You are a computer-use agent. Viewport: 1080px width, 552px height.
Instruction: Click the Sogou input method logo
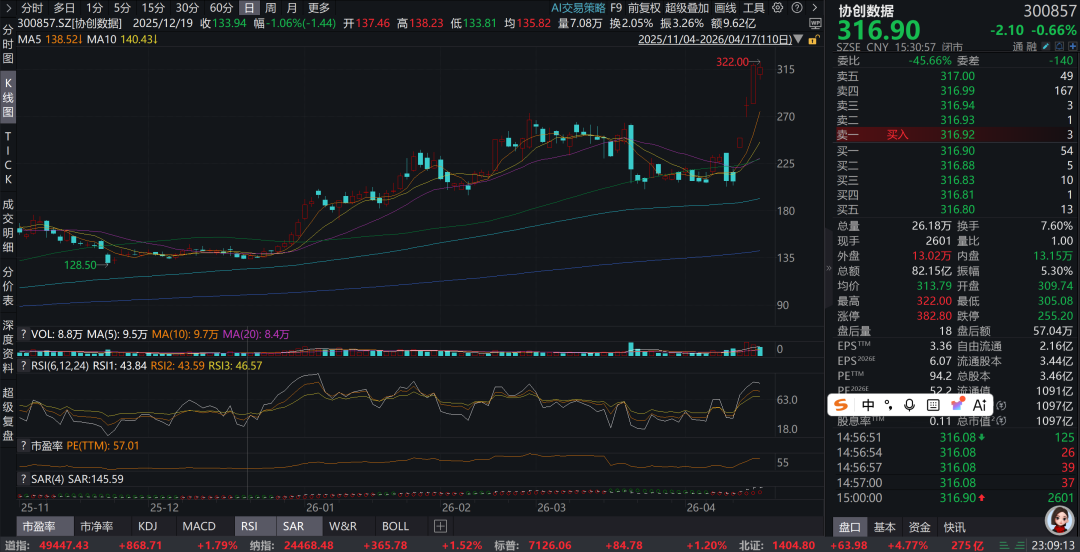point(841,405)
